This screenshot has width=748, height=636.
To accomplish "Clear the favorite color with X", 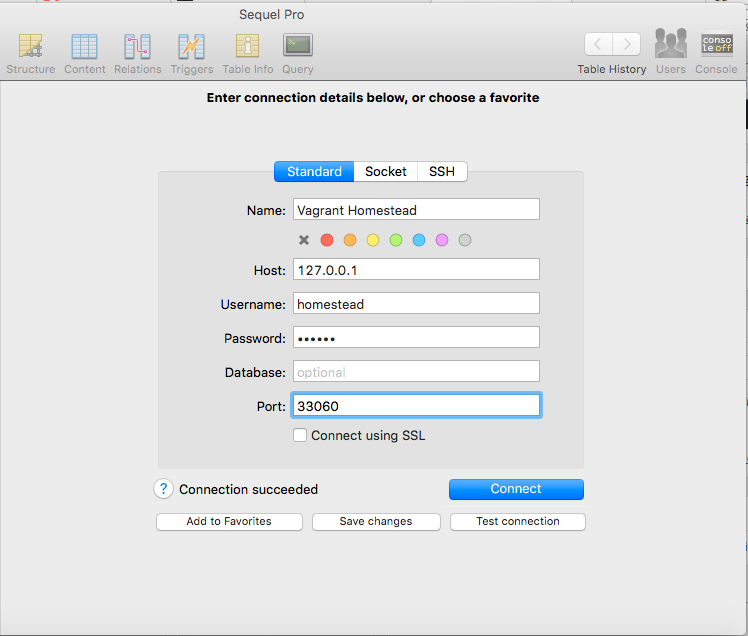I will click(x=304, y=240).
